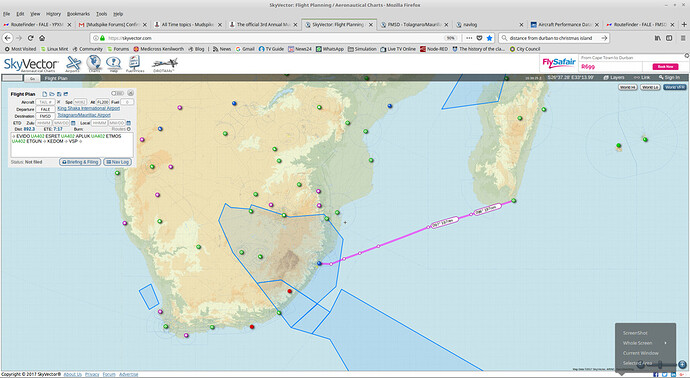
Task: Click the search box go arrow
Action: pyautogui.click(x=604, y=38)
